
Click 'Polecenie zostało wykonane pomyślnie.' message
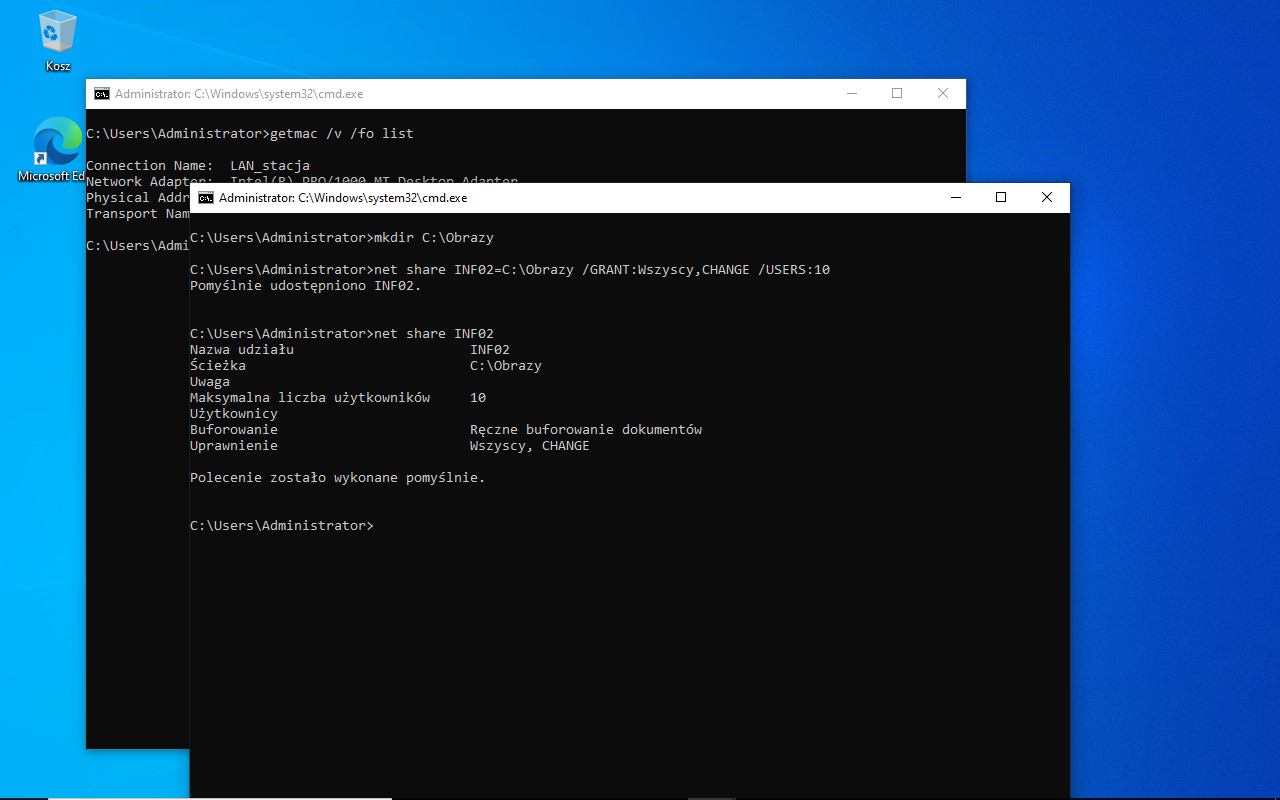coord(338,478)
